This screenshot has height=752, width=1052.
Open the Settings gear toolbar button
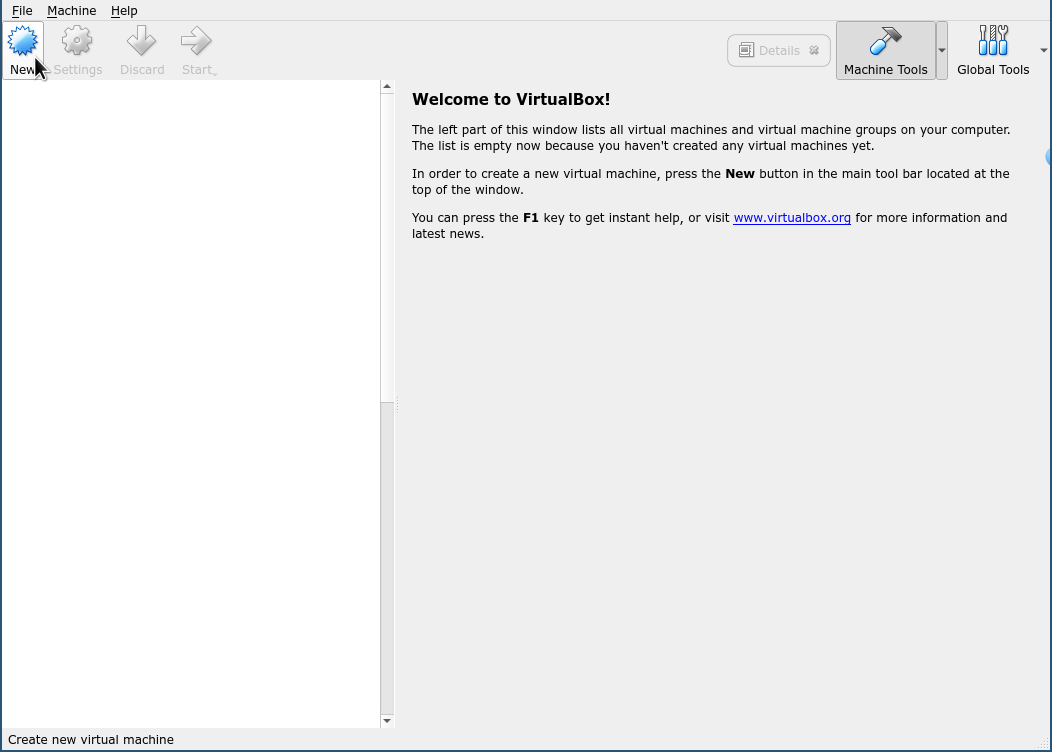pos(77,50)
